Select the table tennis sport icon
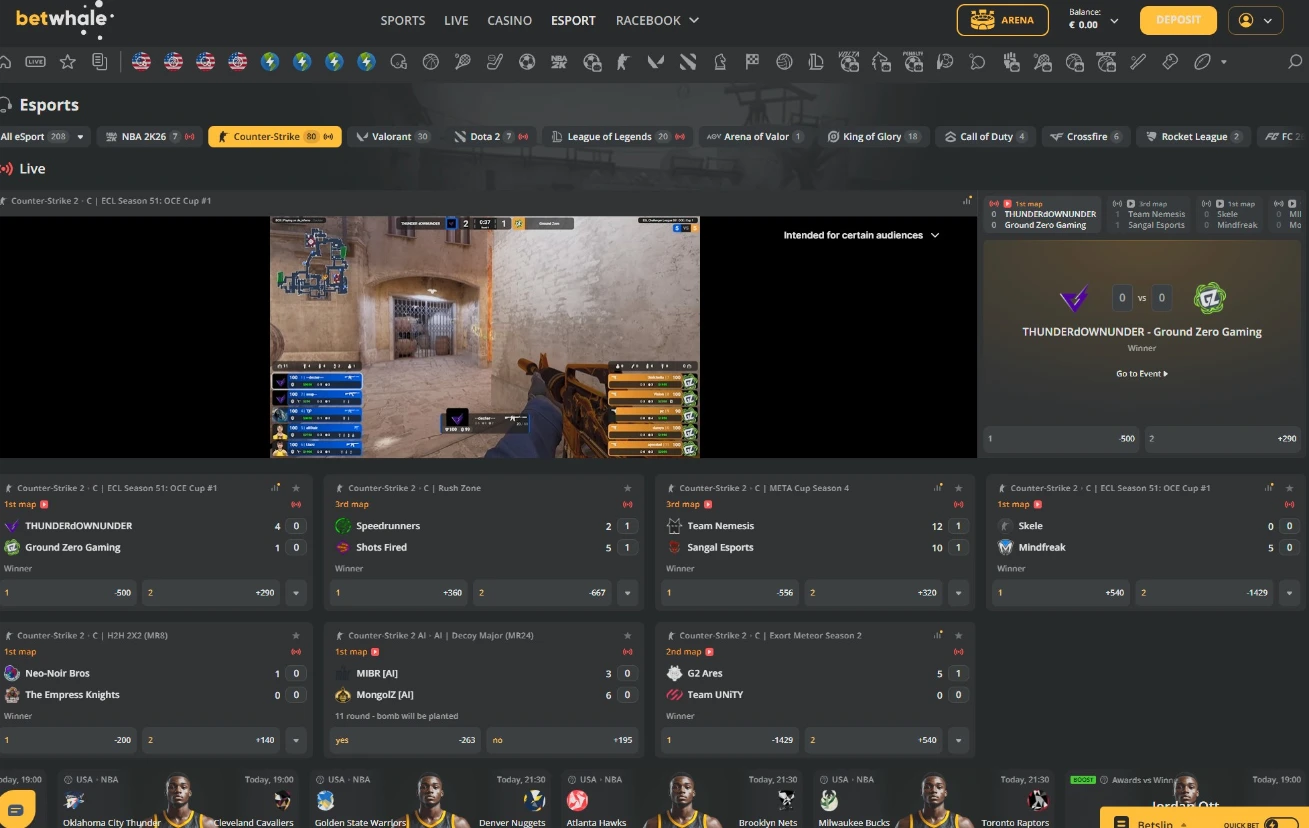The height and width of the screenshot is (828, 1309). 976,62
